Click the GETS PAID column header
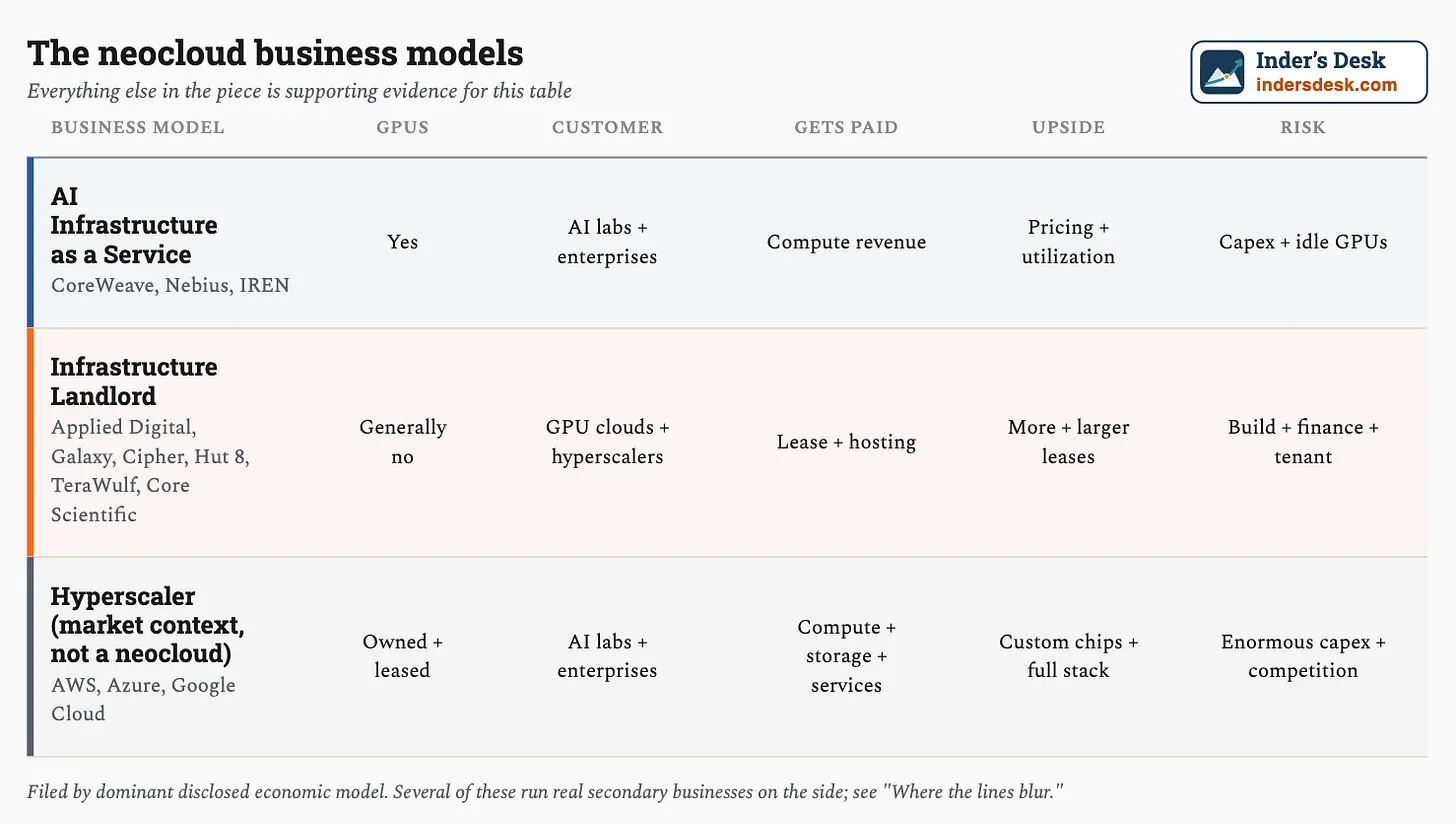This screenshot has height=824, width=1456. click(x=846, y=127)
